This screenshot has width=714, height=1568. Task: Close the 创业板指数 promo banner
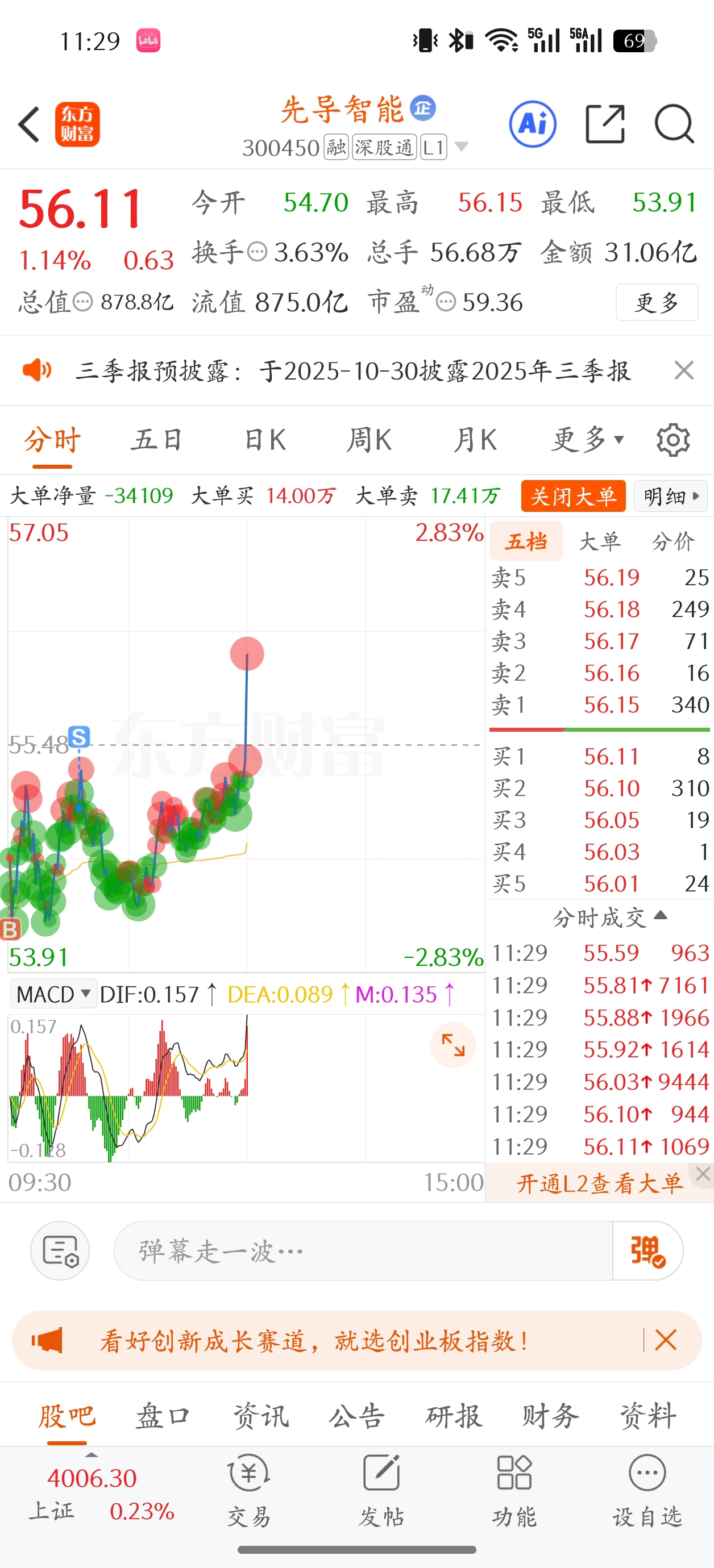point(665,1340)
